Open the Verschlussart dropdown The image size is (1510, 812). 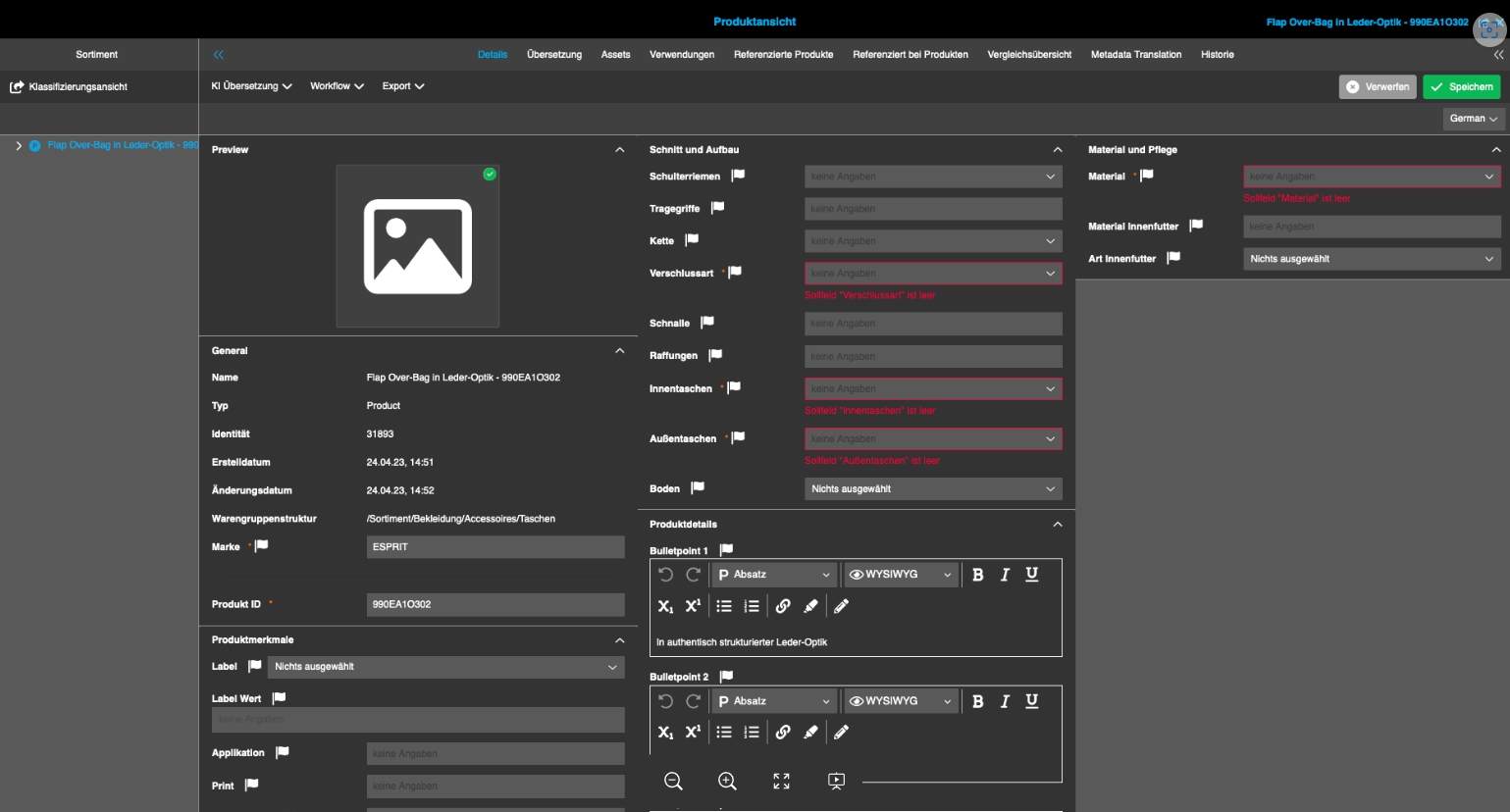coord(932,274)
